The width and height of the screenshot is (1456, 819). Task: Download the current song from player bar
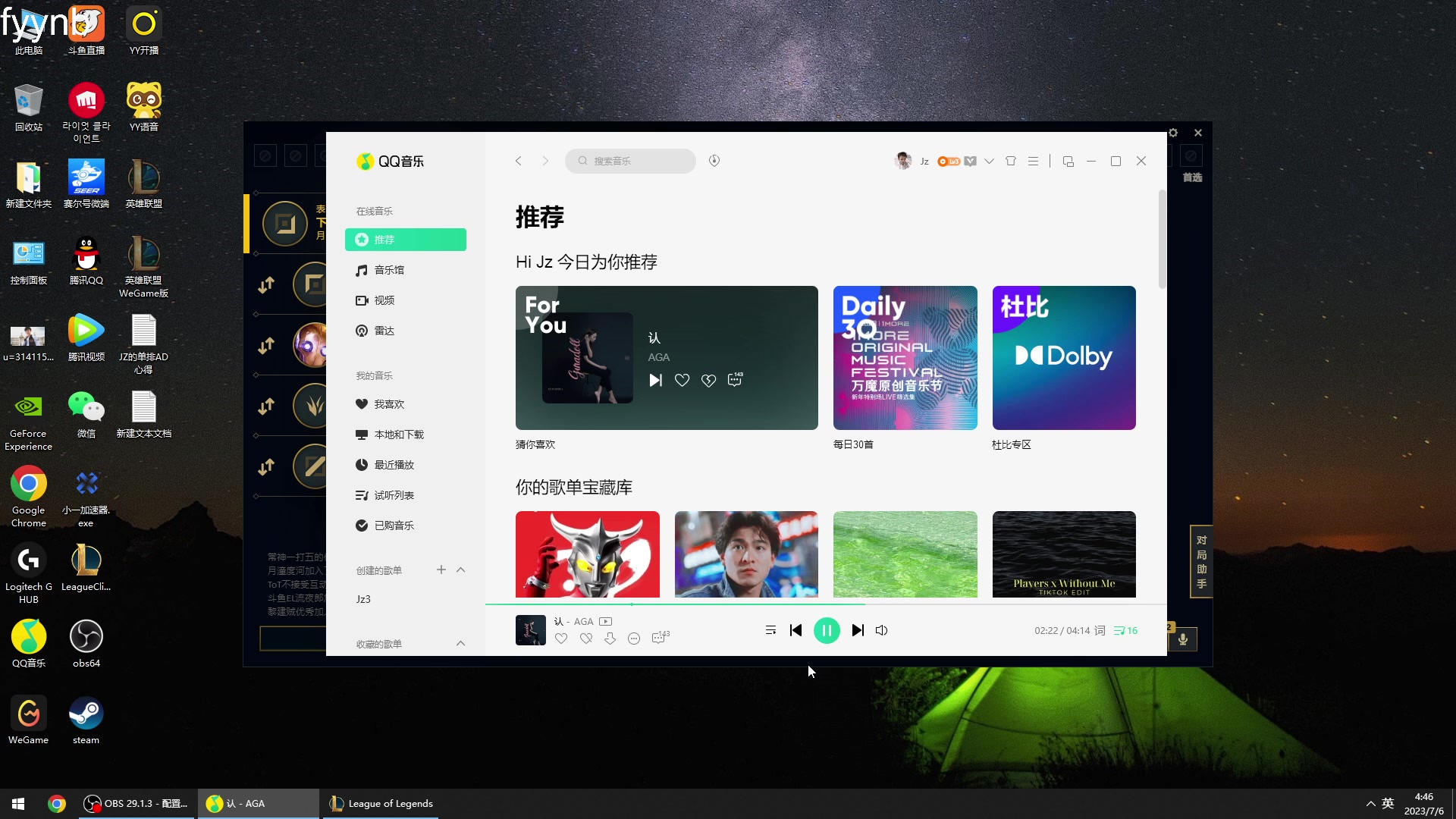click(x=610, y=639)
